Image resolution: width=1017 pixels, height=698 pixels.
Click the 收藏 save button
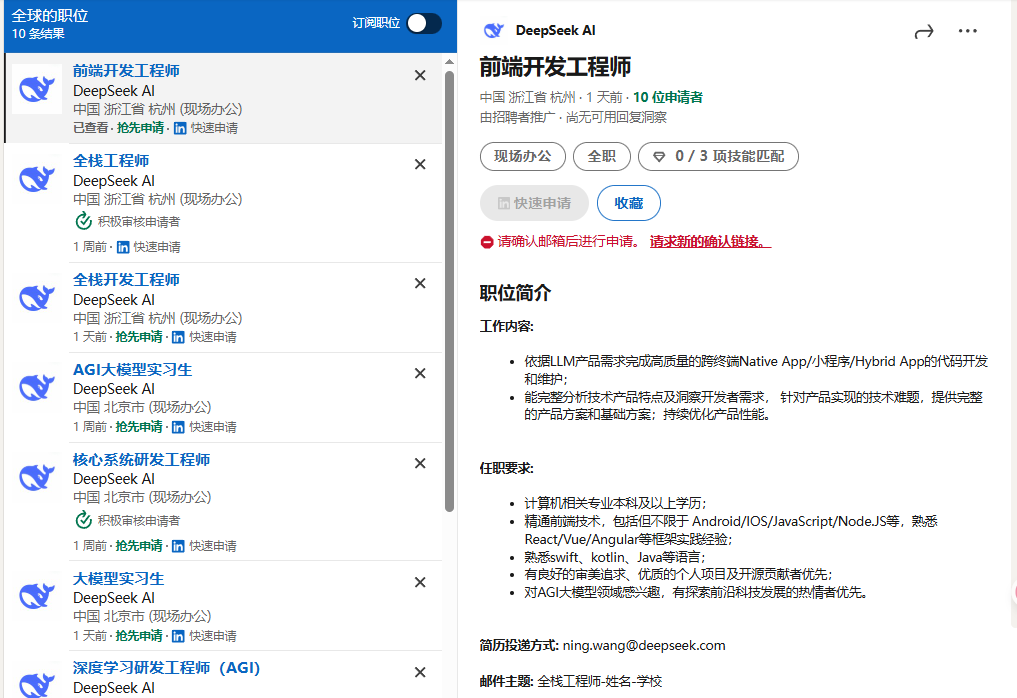(x=628, y=203)
